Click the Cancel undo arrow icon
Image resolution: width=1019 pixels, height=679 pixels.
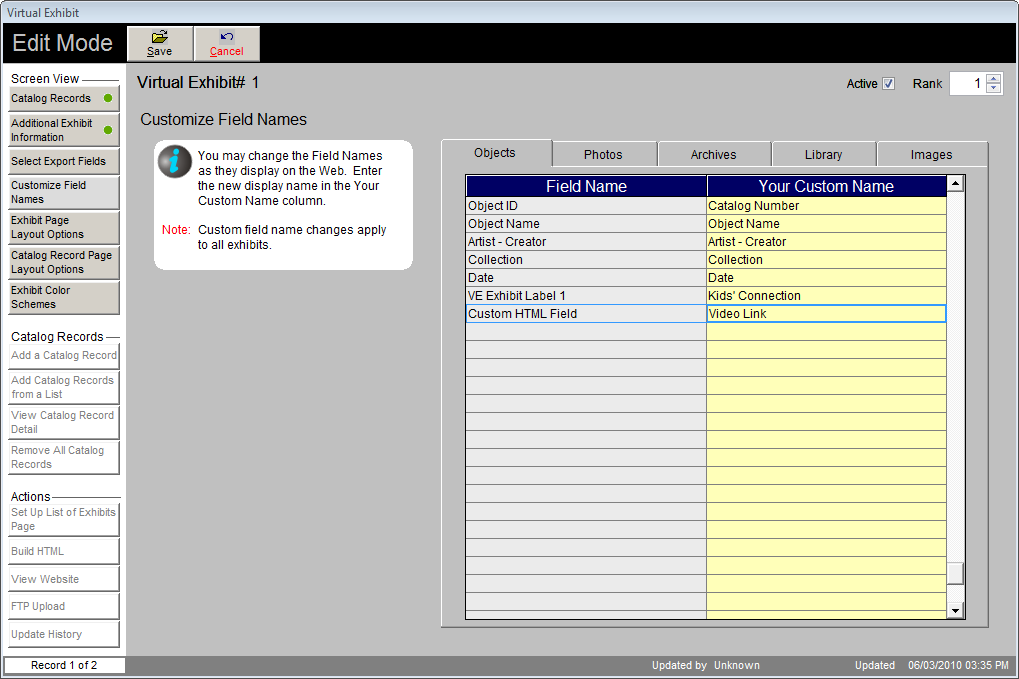tap(226, 36)
